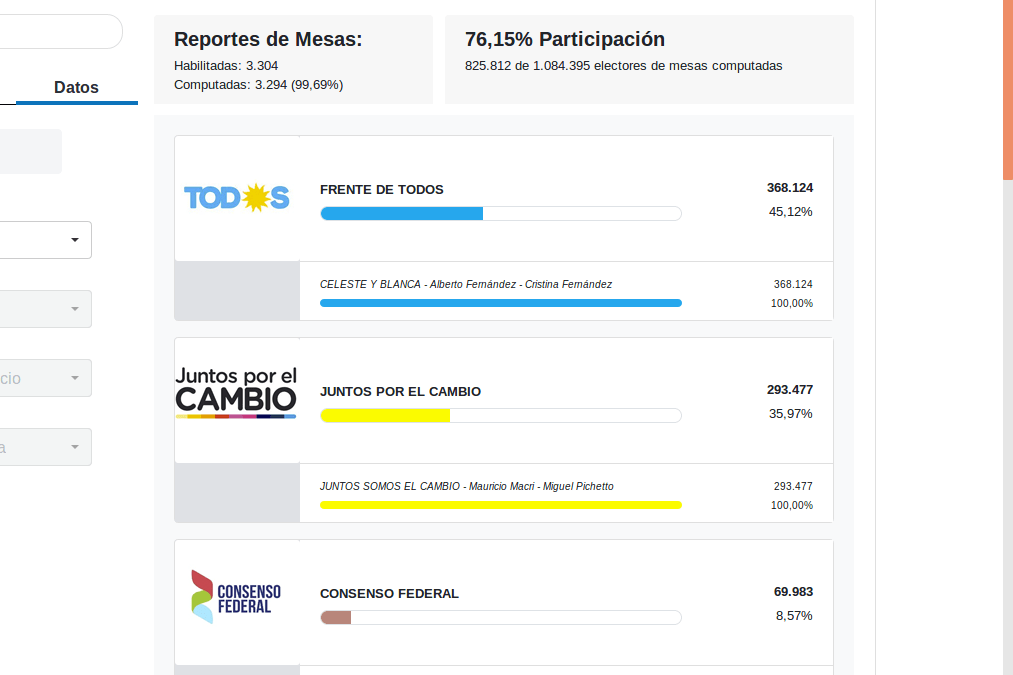Viewport: 1013px width, 675px height.
Task: Click the leaf emblem of Consenso Federal
Action: 202,597
